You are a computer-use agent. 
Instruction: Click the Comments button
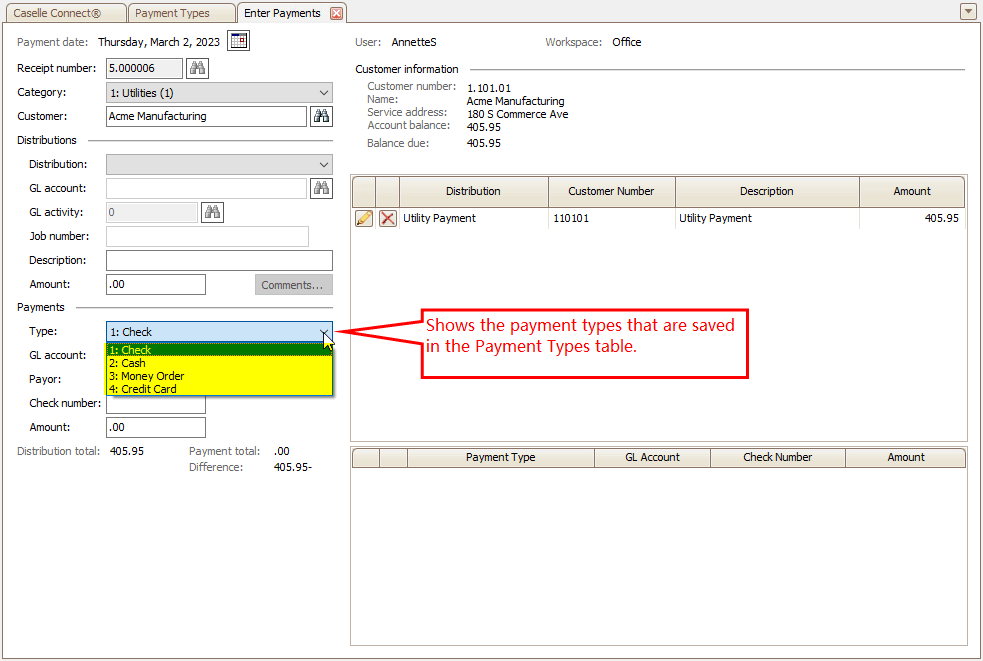[x=293, y=285]
